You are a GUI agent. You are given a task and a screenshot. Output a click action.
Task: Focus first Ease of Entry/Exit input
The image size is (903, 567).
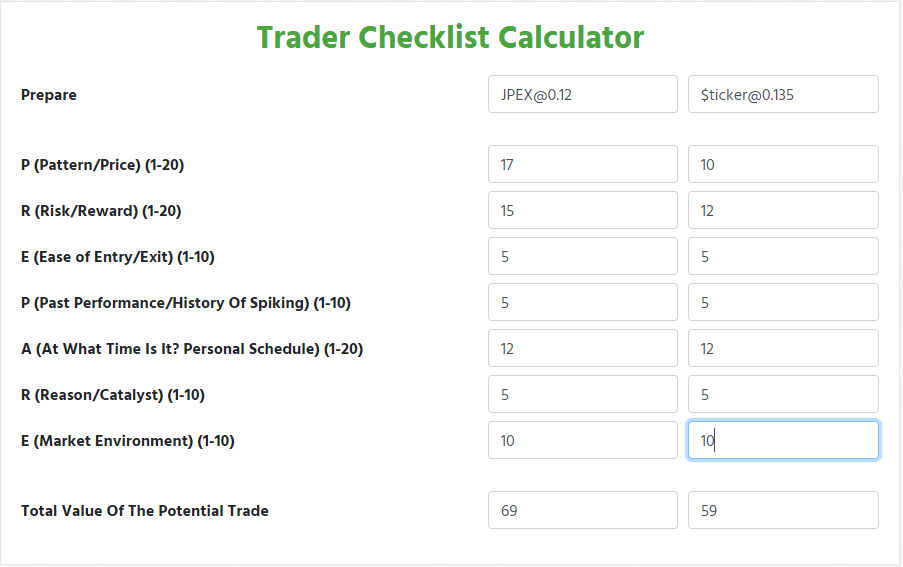click(582, 256)
